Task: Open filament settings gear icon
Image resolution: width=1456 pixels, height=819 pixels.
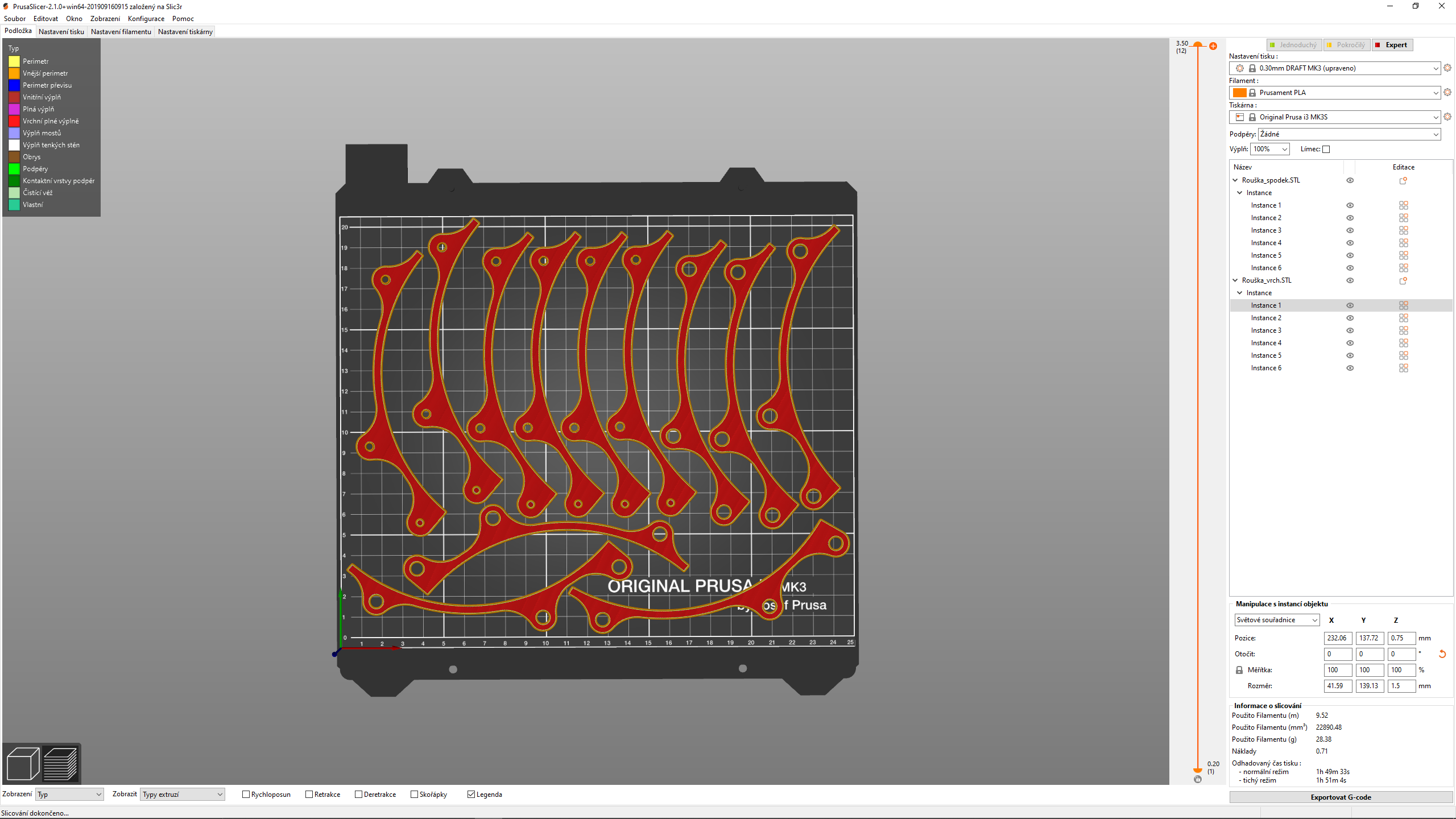Action: tap(1447, 92)
